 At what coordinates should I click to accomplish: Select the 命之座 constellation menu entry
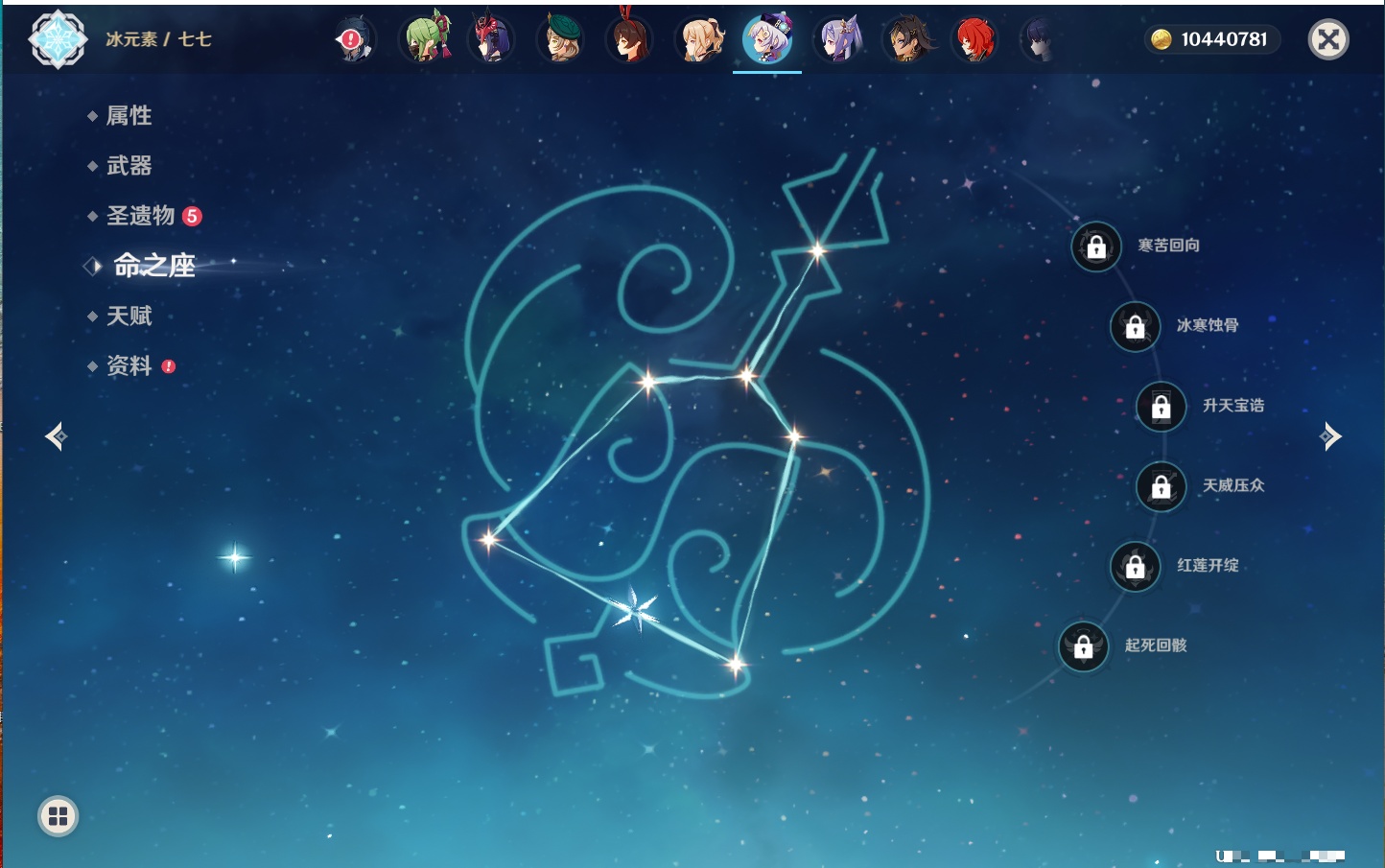point(153,266)
